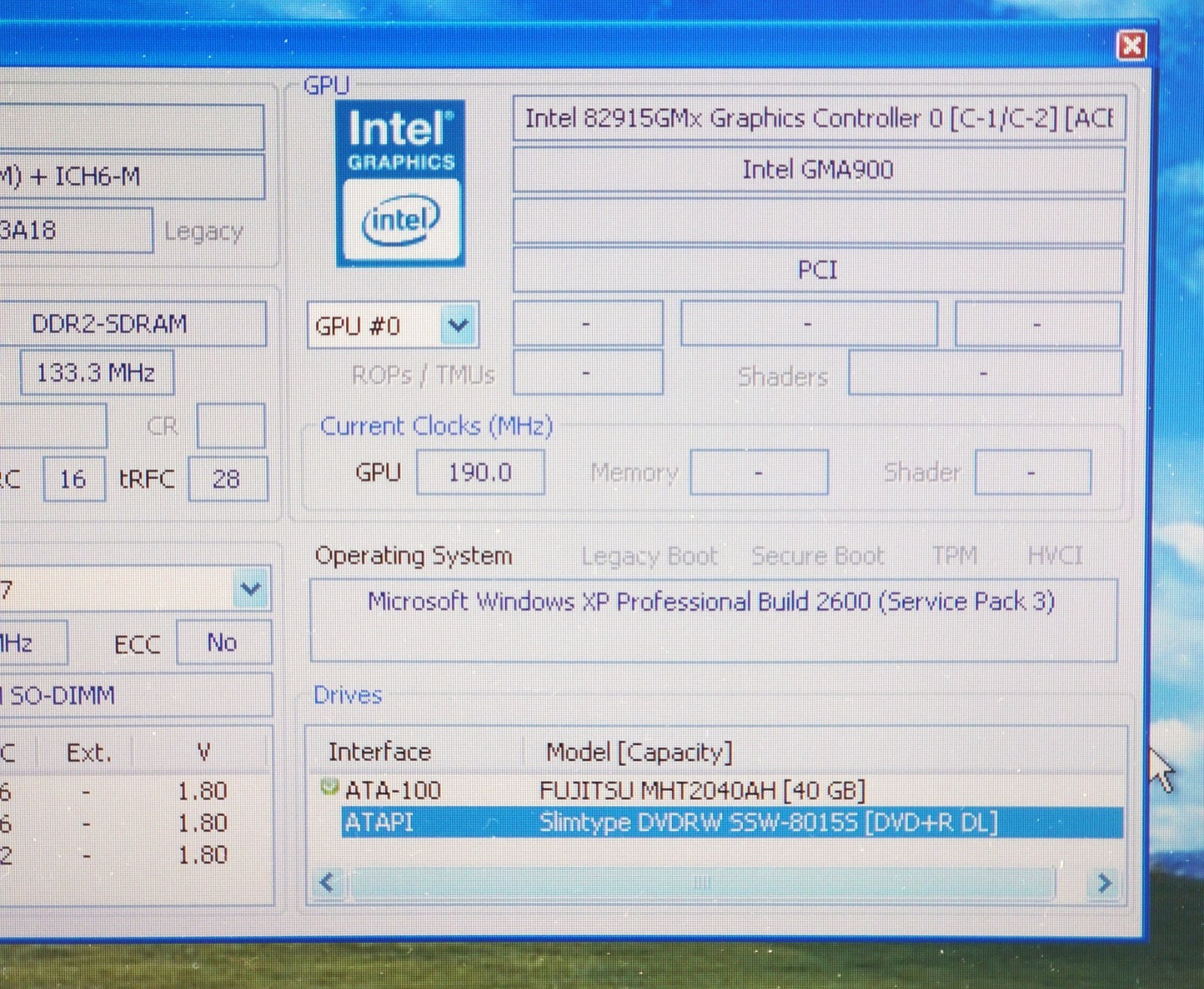Open the GPU #0 selector dropdown
1204x989 pixels.
(458, 326)
